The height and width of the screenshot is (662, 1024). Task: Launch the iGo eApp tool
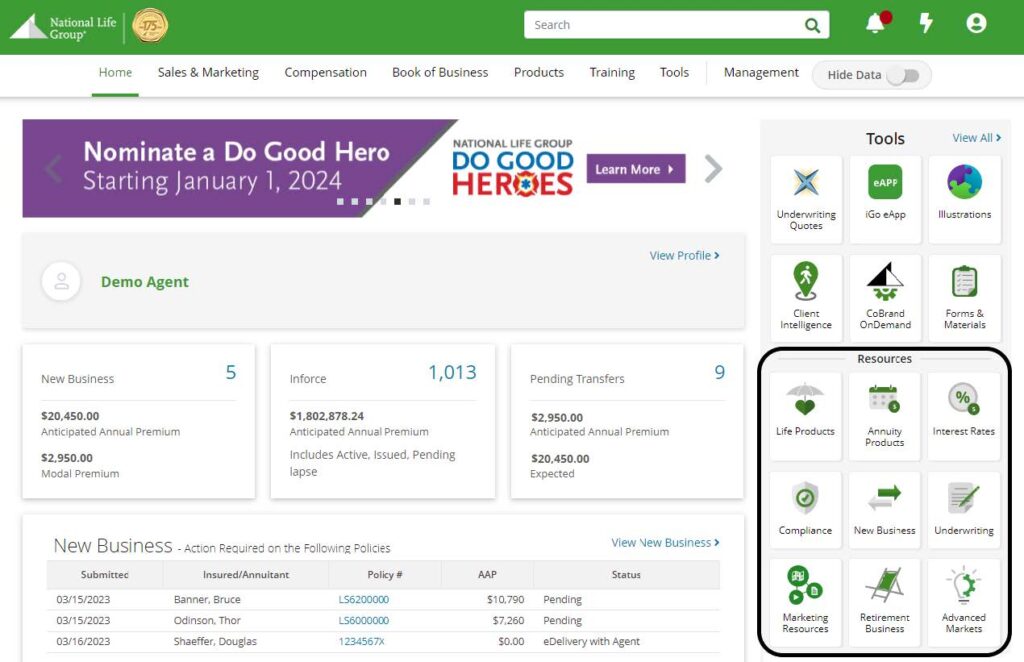pos(885,198)
